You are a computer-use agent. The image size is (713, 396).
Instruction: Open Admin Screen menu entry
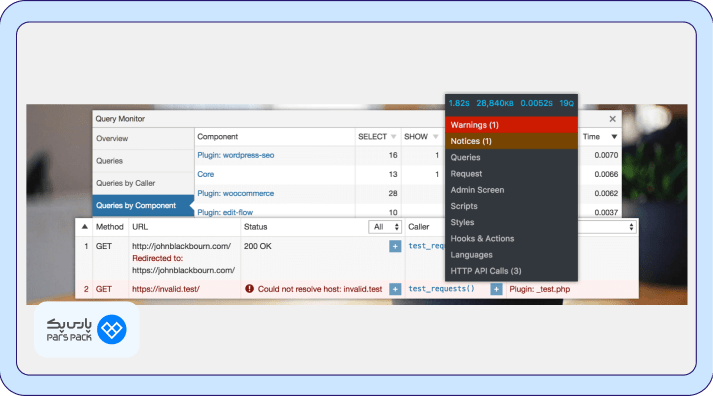[x=512, y=190]
